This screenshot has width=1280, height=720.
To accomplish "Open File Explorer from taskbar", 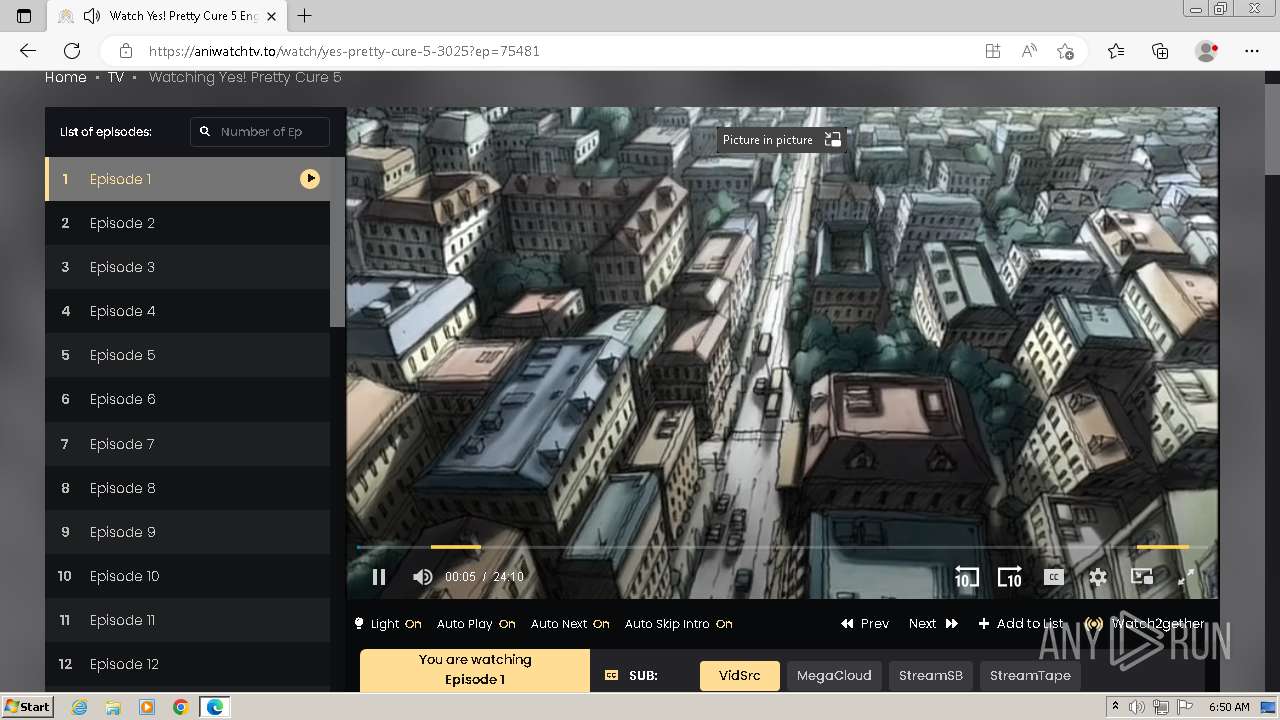I will (113, 707).
